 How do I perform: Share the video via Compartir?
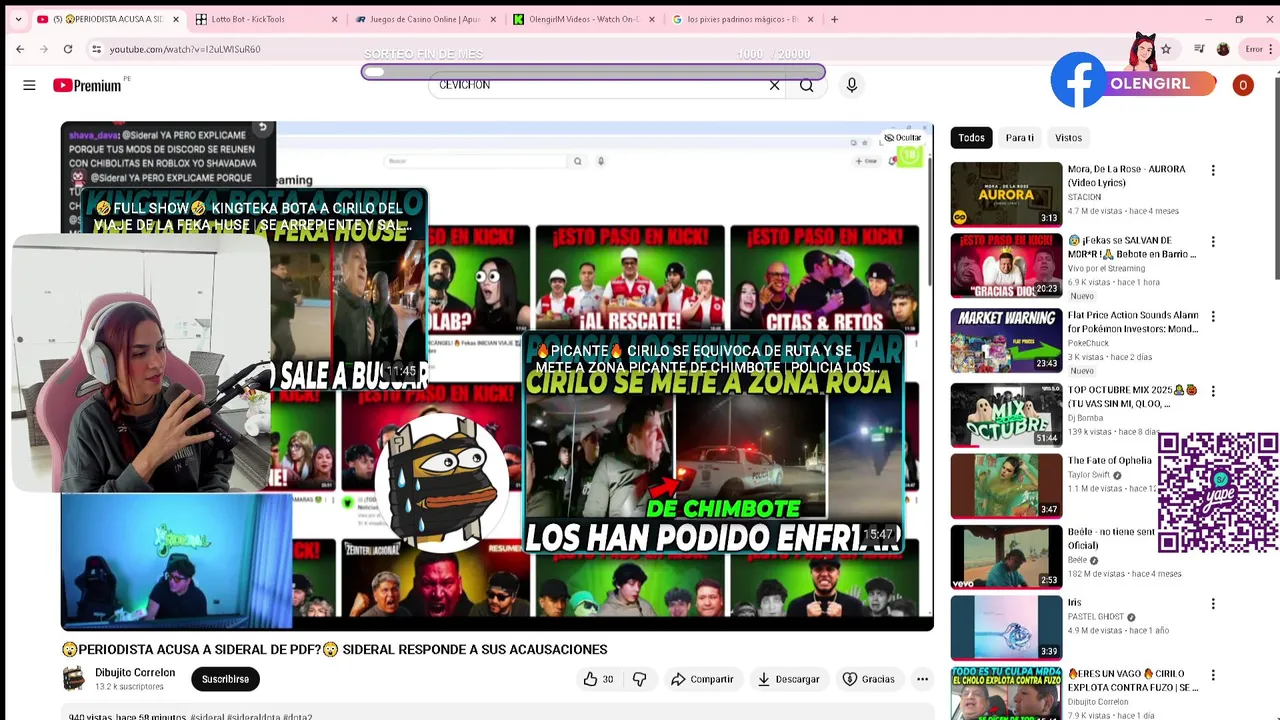coord(702,679)
